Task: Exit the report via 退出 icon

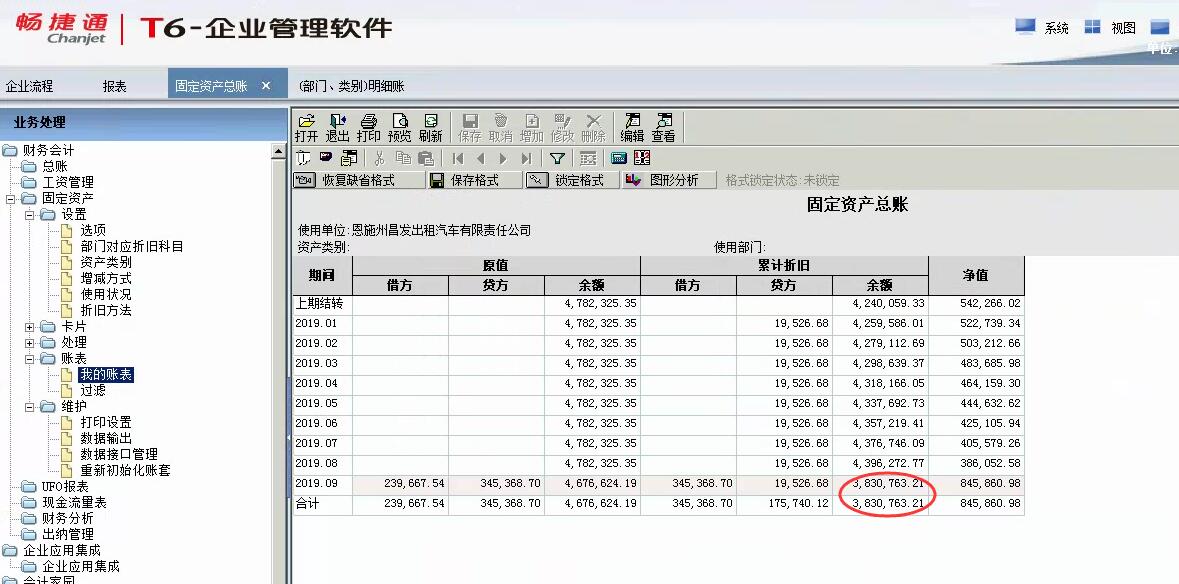Action: click(x=338, y=128)
